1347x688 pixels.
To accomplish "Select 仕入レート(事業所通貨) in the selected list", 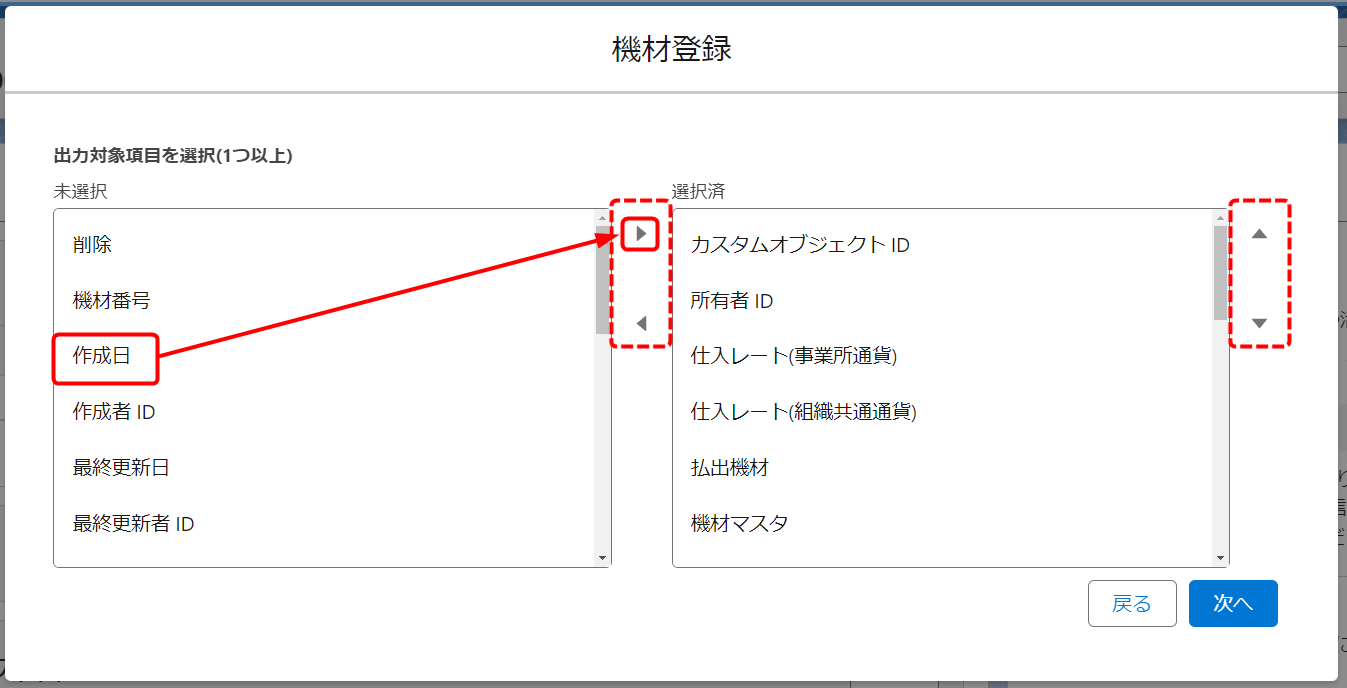I will click(793, 356).
